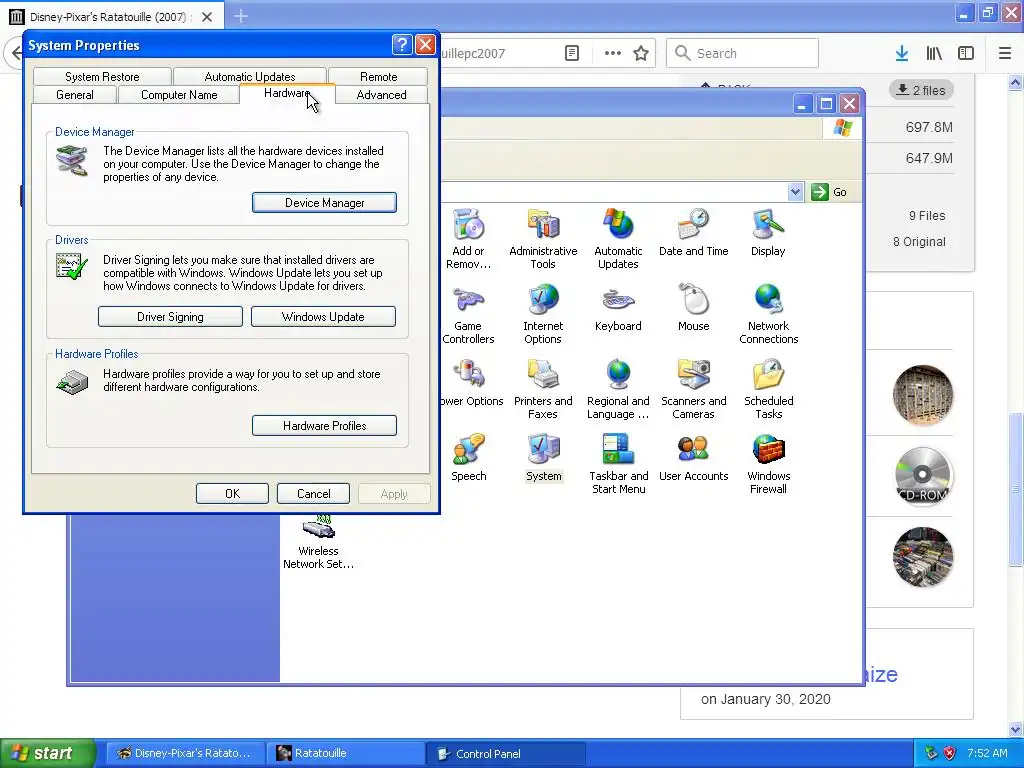Expand the Control Panel address bar dropdown
Viewport: 1024px width, 768px height.
(x=795, y=192)
